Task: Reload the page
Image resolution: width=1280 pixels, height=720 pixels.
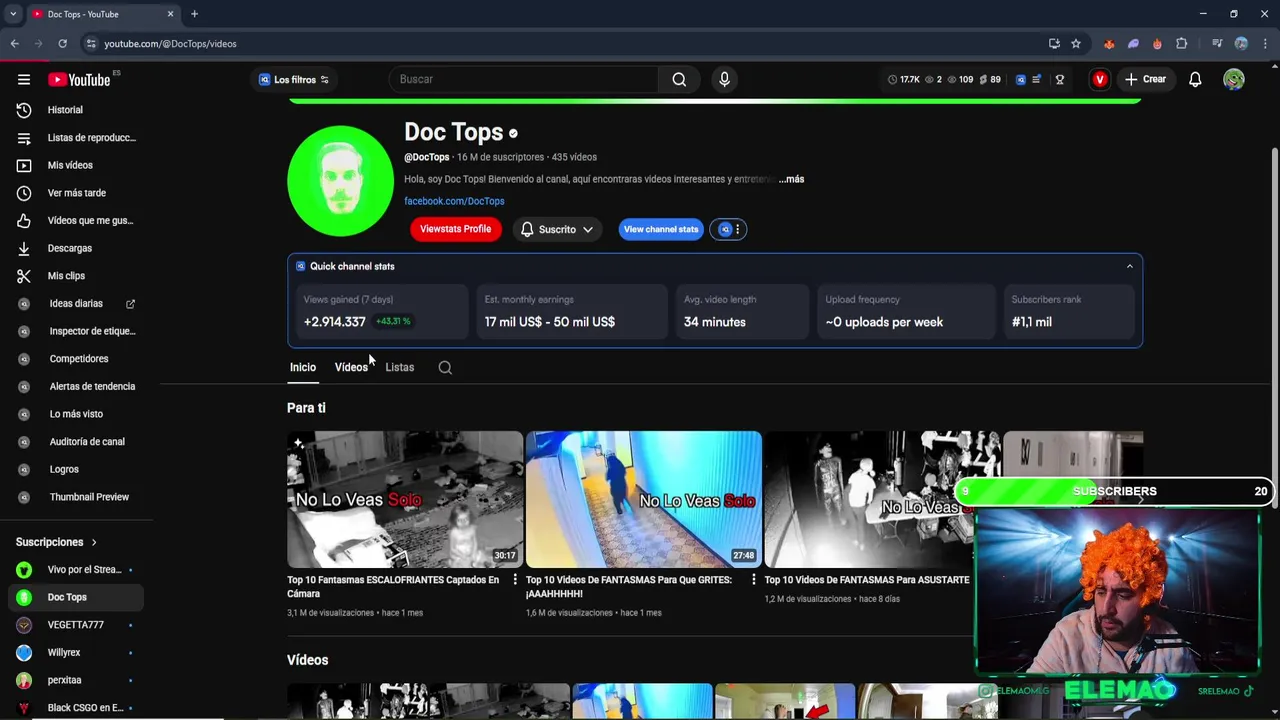Action: pyautogui.click(x=62, y=44)
